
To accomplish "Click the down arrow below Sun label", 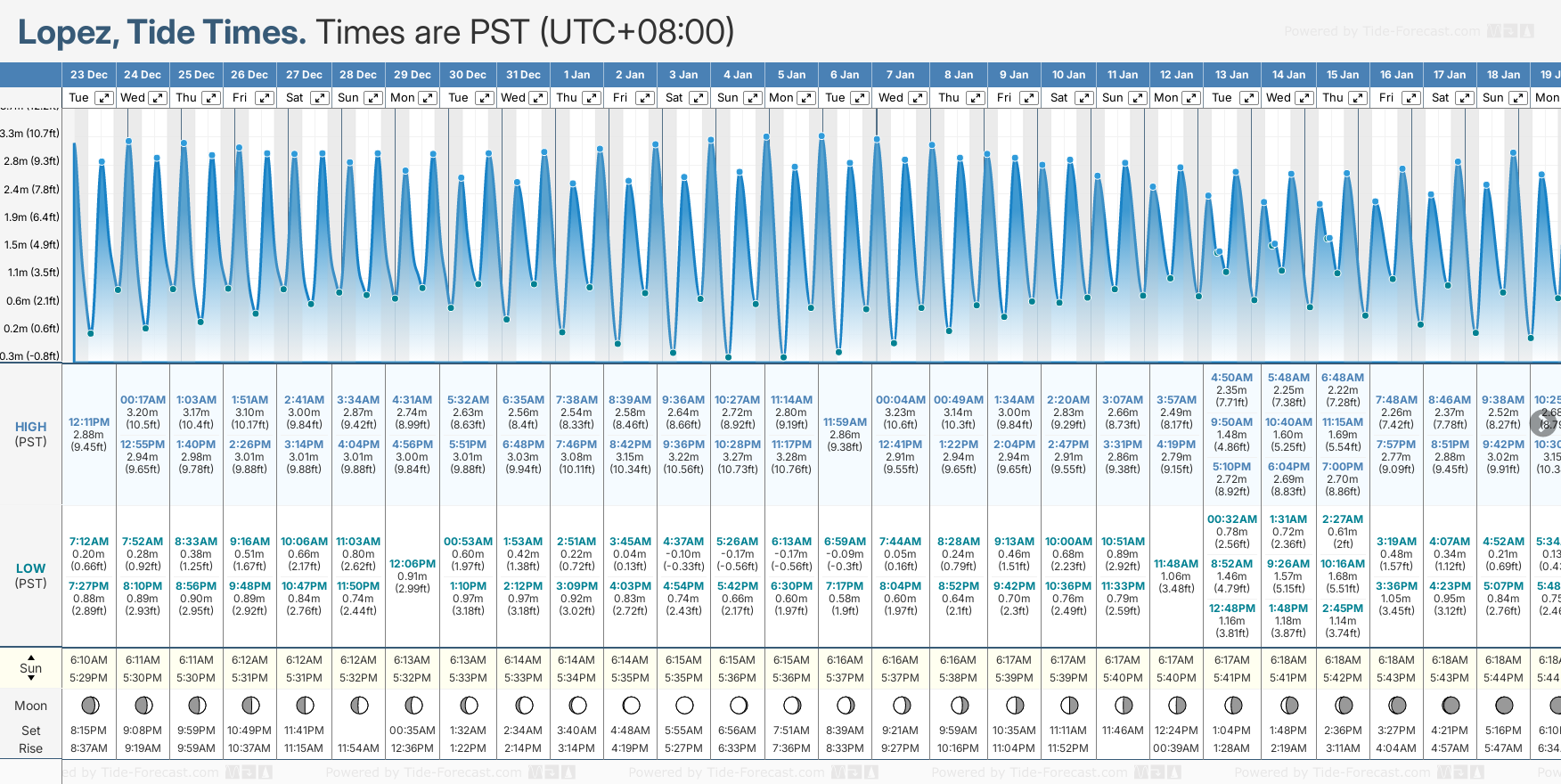I will [31, 679].
